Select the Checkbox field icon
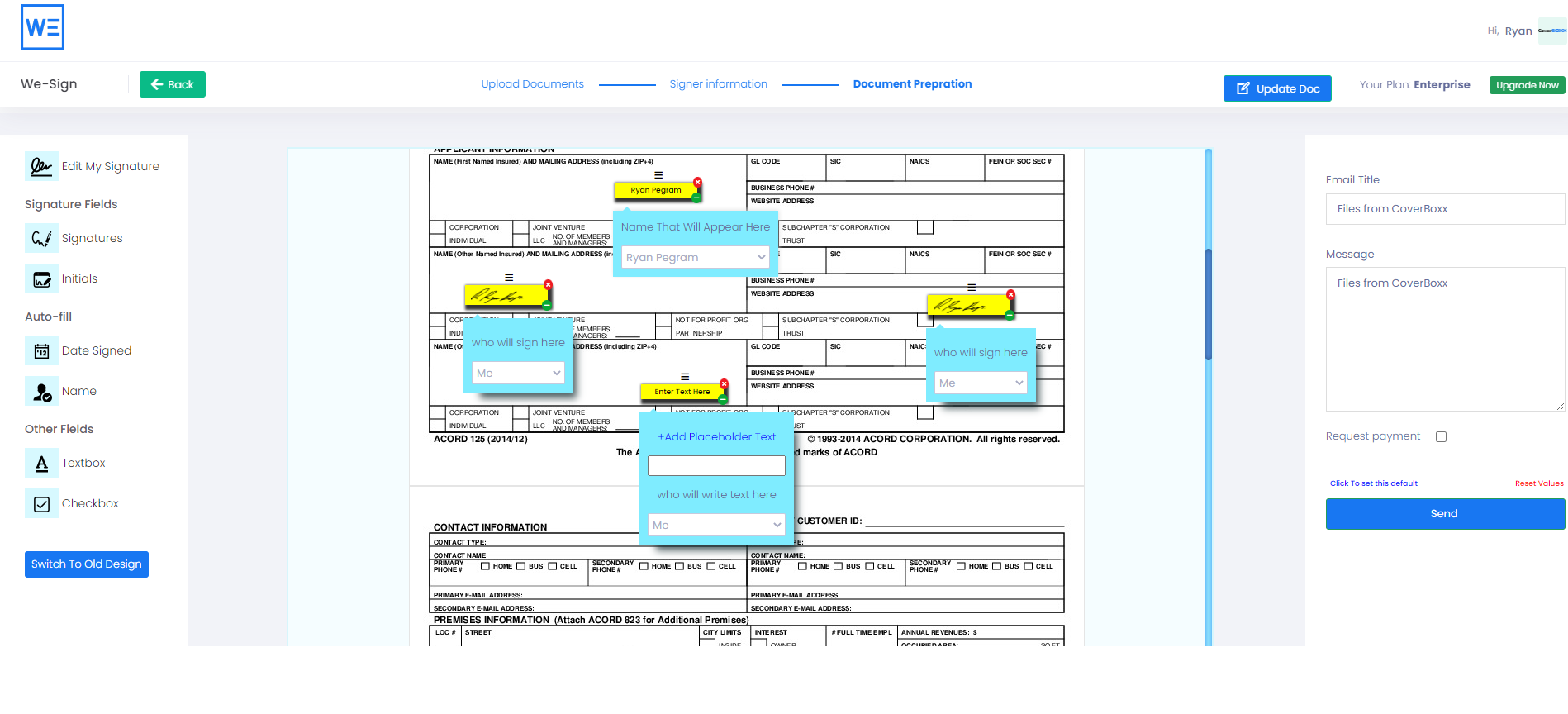Viewport: 1568px width, 714px height. click(x=41, y=503)
